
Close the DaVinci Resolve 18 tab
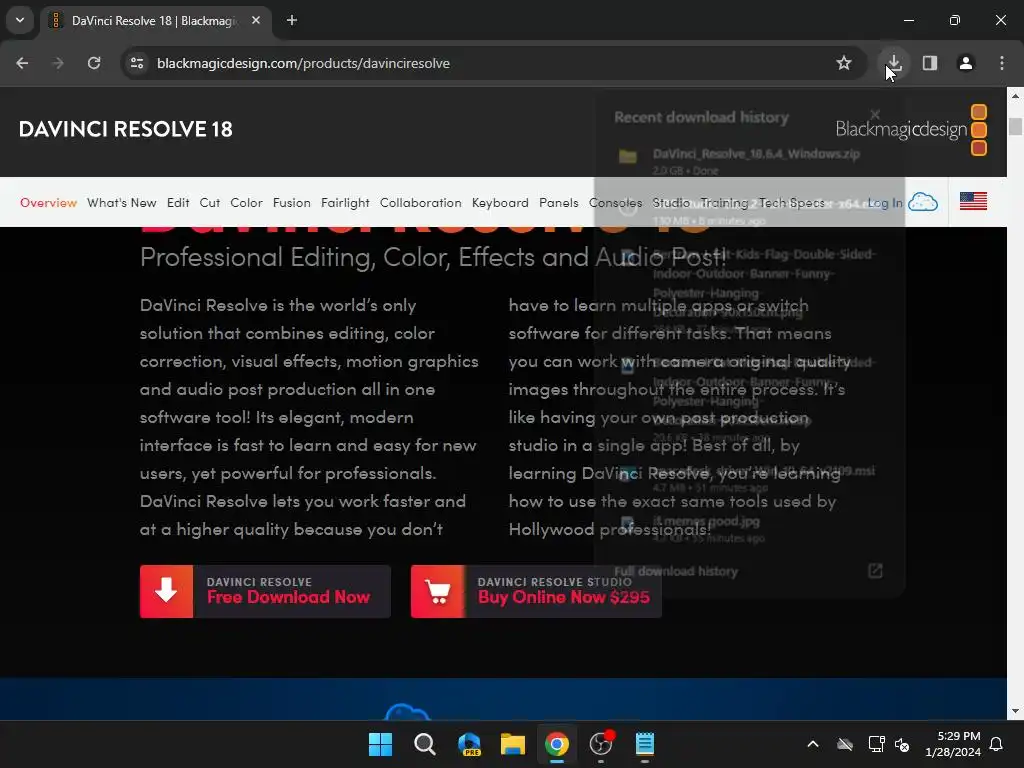click(256, 20)
